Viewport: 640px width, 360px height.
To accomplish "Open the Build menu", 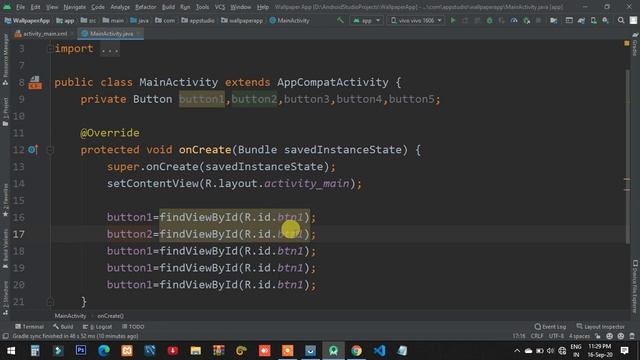I will coord(168,7).
